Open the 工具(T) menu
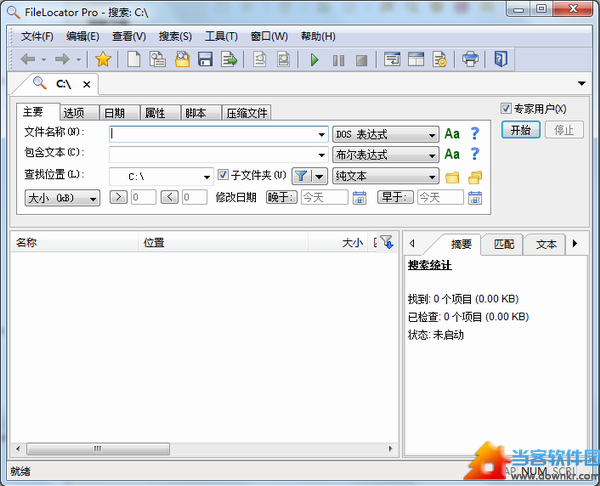Screen dimensions: 600x486 [x=221, y=36]
